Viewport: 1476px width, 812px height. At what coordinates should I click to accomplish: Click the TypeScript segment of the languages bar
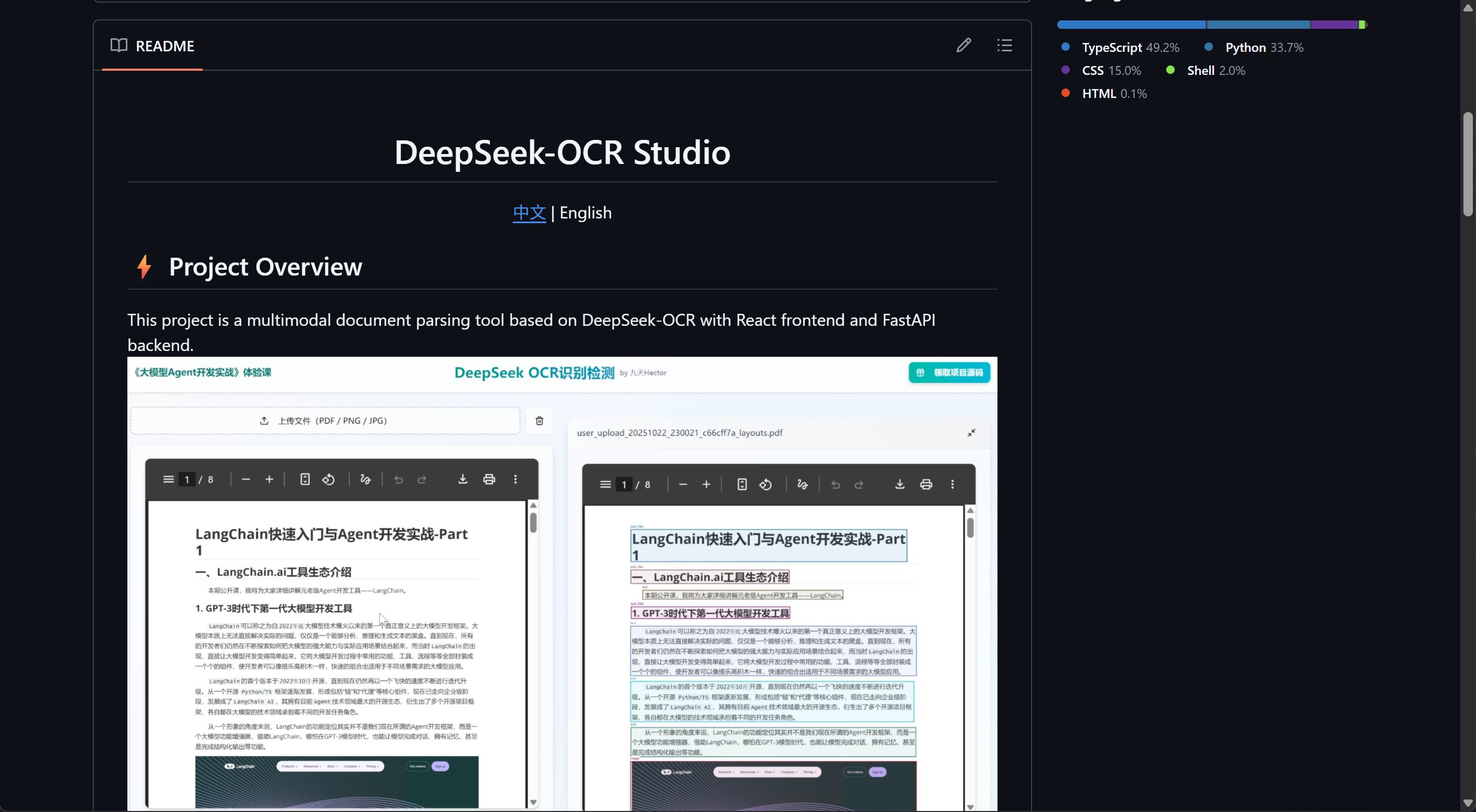click(x=1131, y=25)
